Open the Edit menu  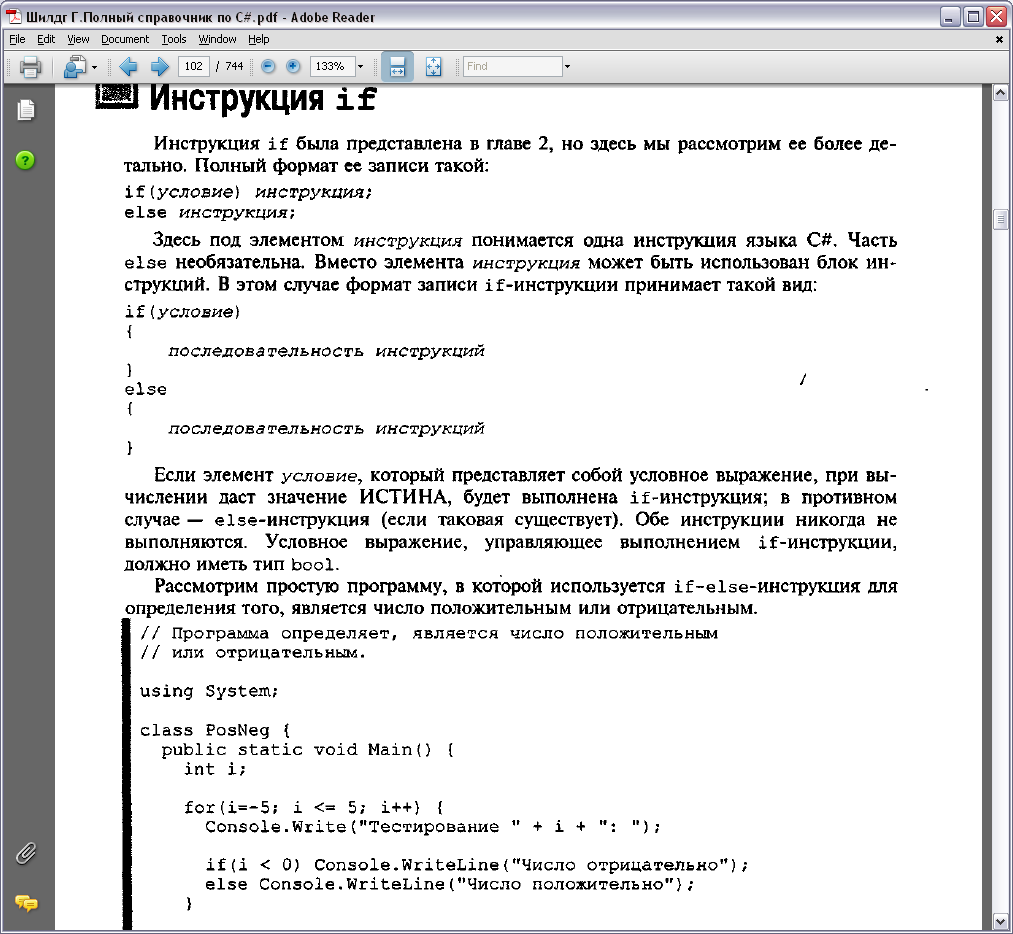pyautogui.click(x=46, y=39)
